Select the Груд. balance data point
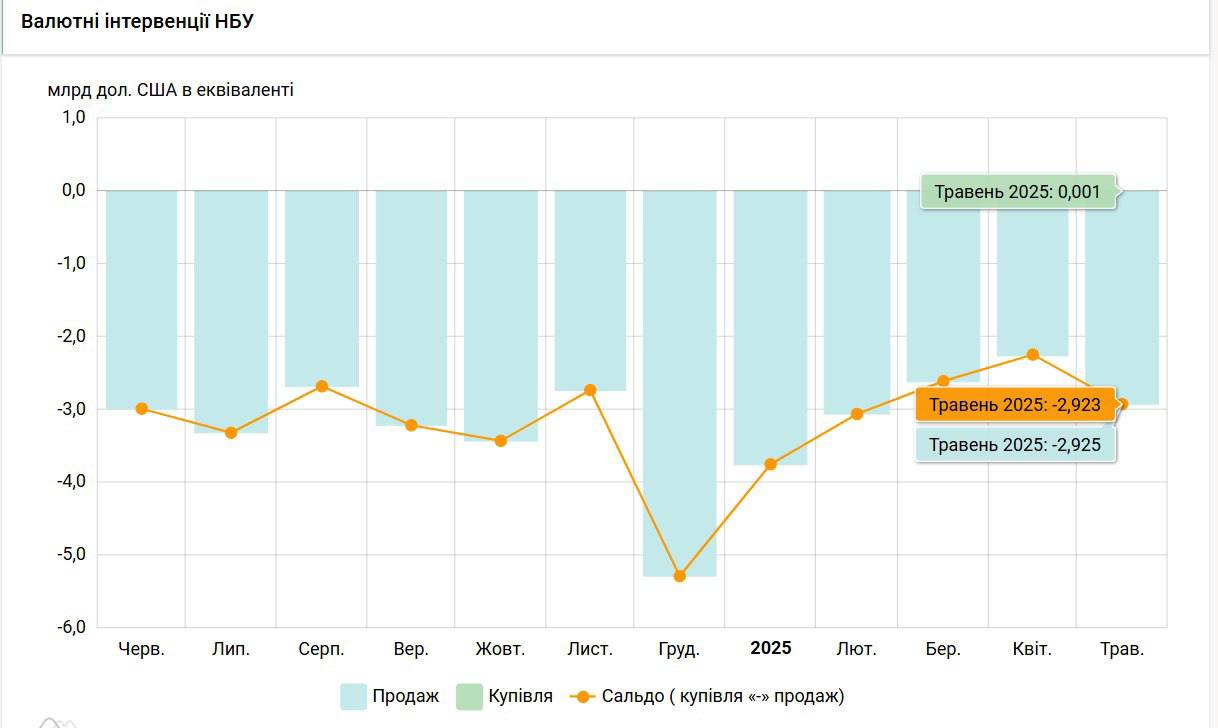Image resolution: width=1218 pixels, height=728 pixels. point(680,576)
